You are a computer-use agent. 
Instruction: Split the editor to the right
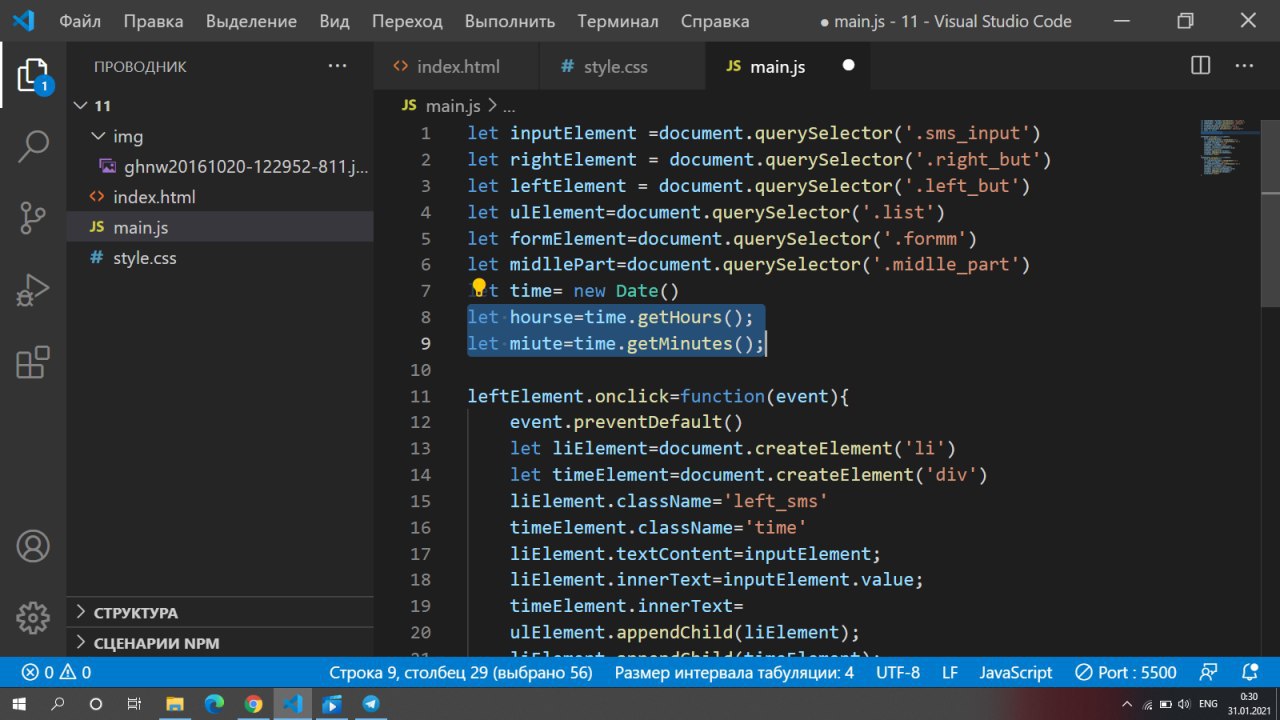(x=1200, y=66)
